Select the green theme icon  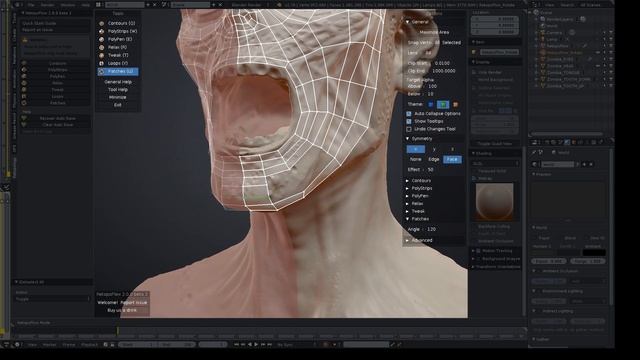tap(443, 104)
